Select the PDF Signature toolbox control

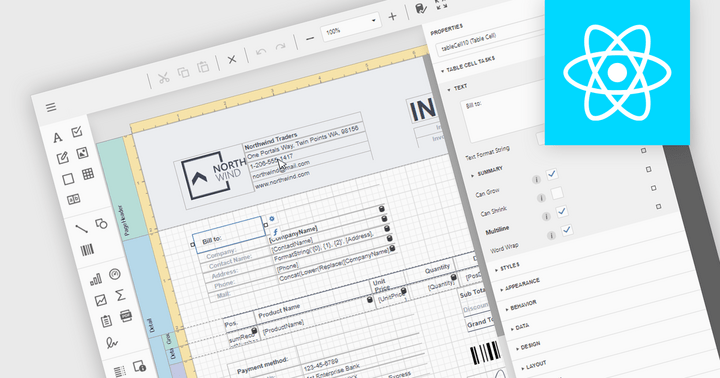(x=112, y=343)
